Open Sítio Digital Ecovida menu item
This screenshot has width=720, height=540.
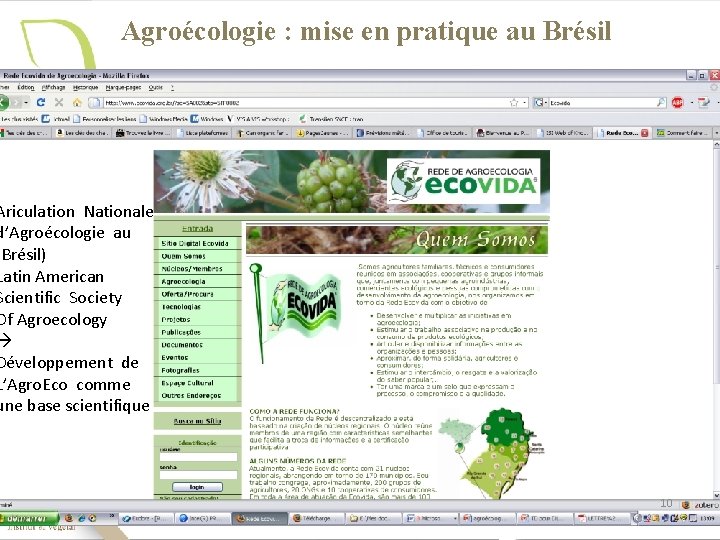coord(195,243)
